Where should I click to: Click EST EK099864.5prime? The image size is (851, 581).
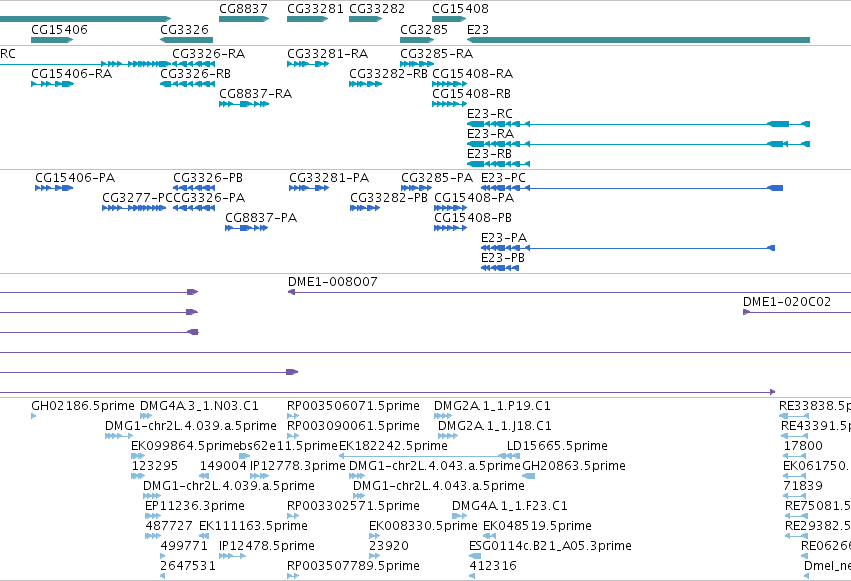coord(138,456)
